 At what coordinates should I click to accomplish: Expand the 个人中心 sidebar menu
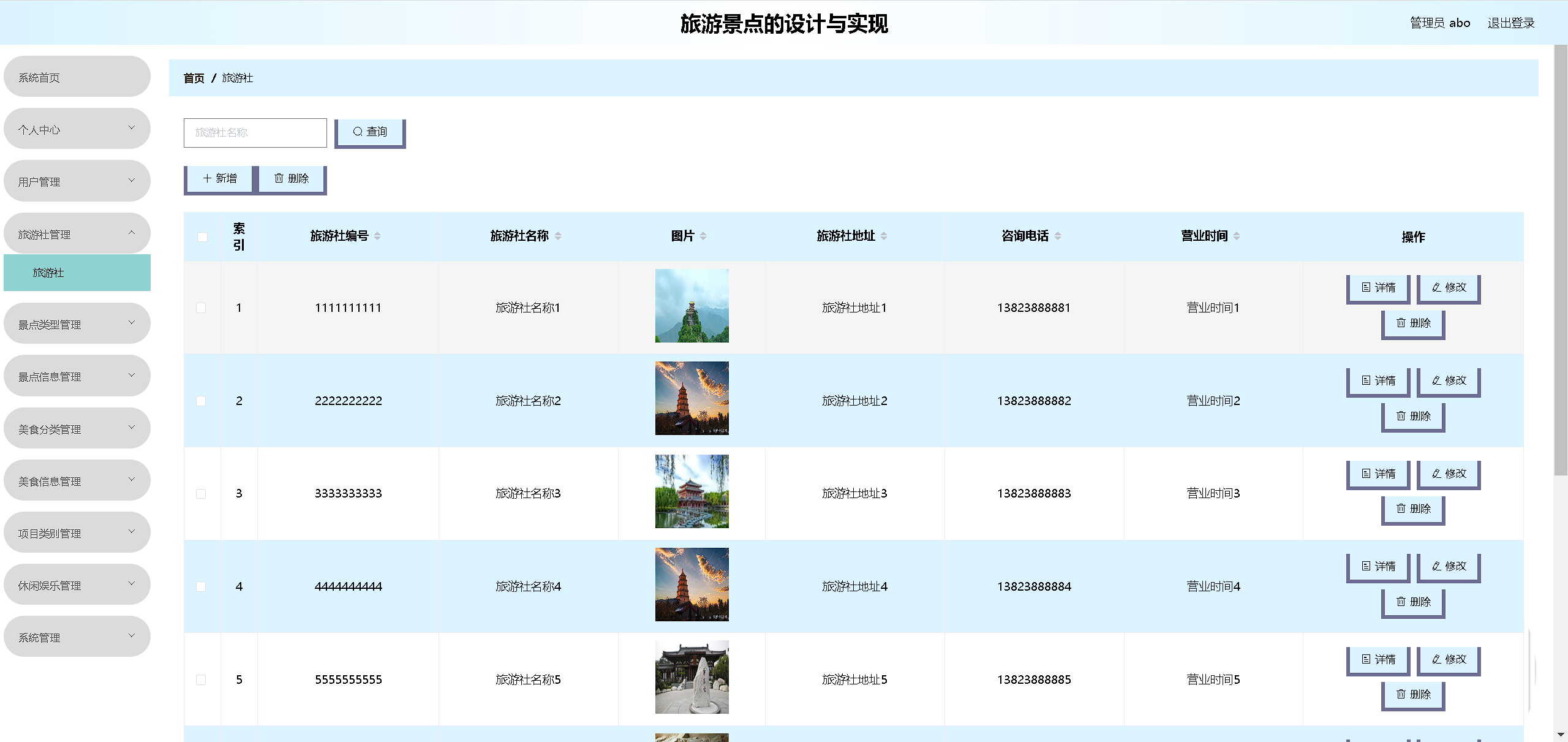click(x=77, y=129)
